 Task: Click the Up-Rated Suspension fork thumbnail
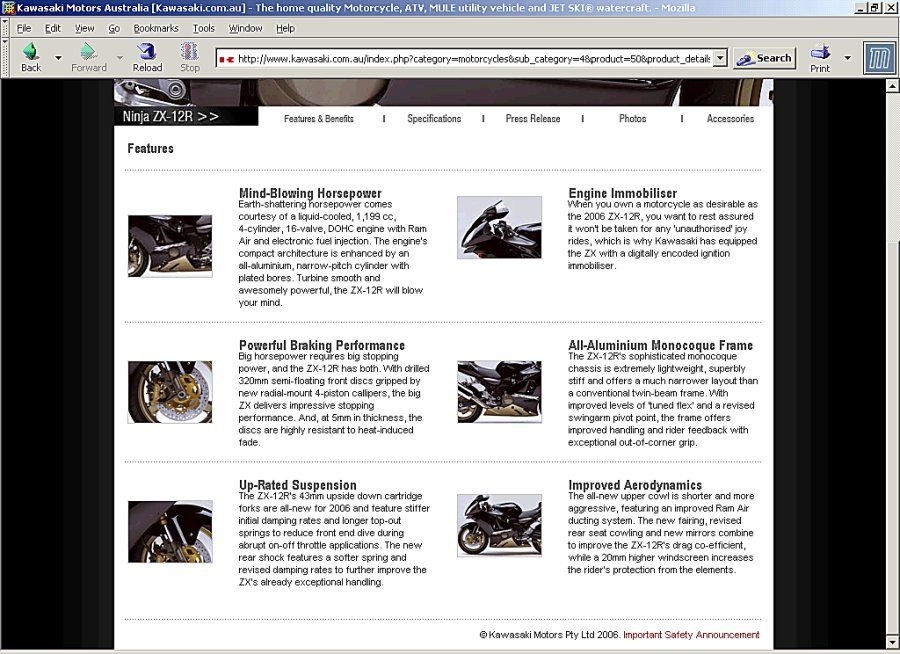[170, 532]
